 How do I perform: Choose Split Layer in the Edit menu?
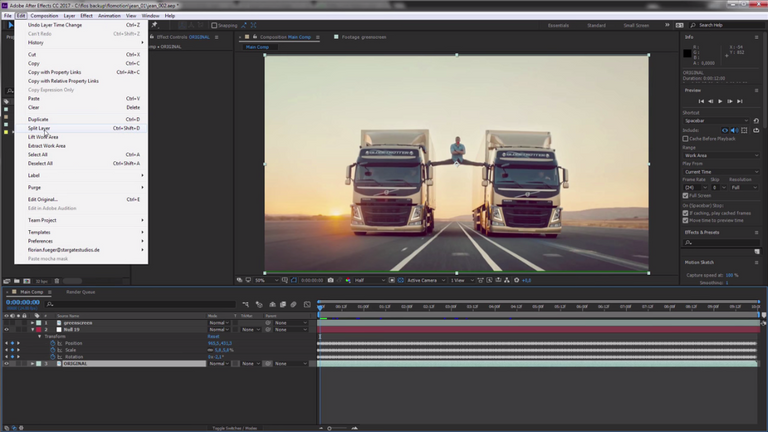click(x=81, y=128)
